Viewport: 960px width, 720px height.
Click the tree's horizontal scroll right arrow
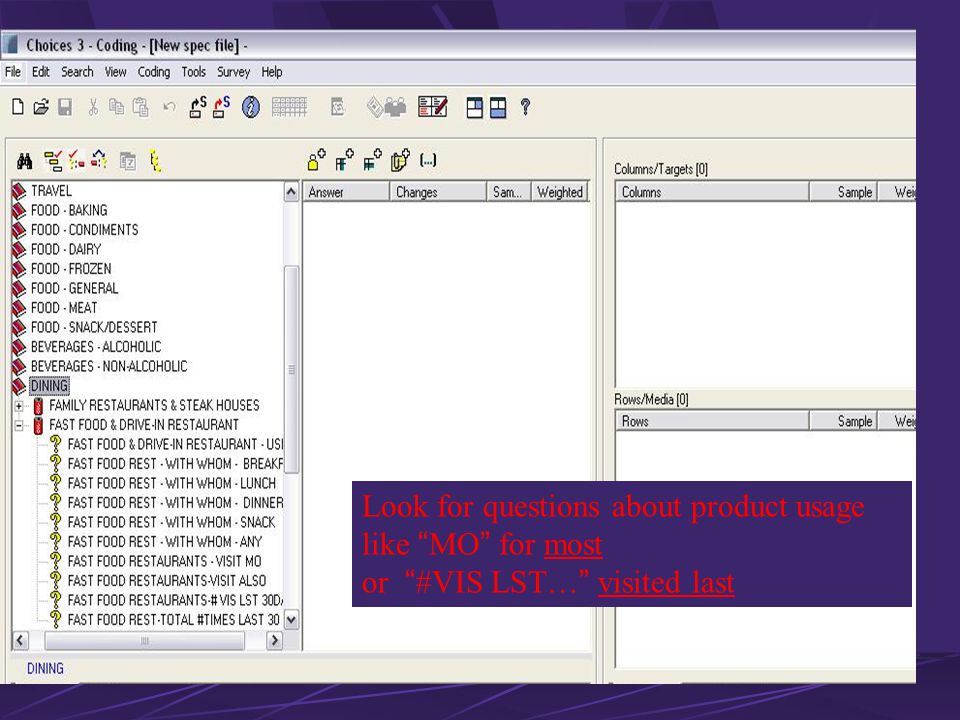(274, 640)
